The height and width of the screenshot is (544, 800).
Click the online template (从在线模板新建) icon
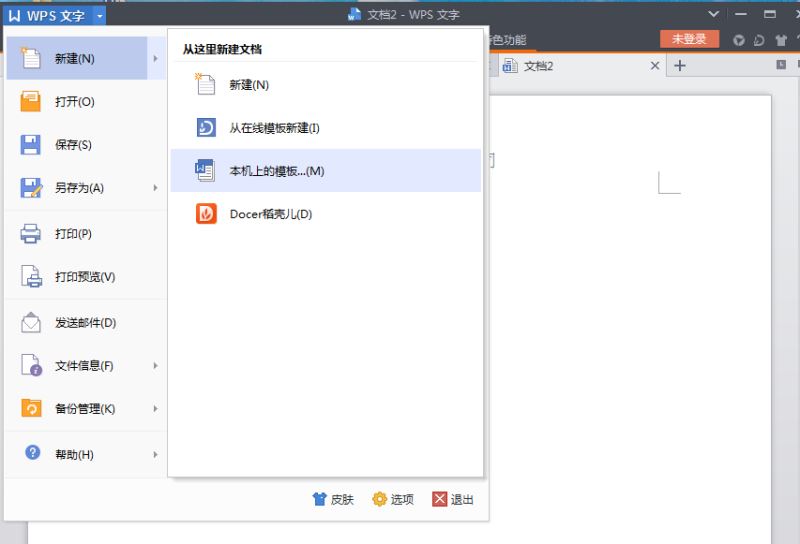(206, 128)
